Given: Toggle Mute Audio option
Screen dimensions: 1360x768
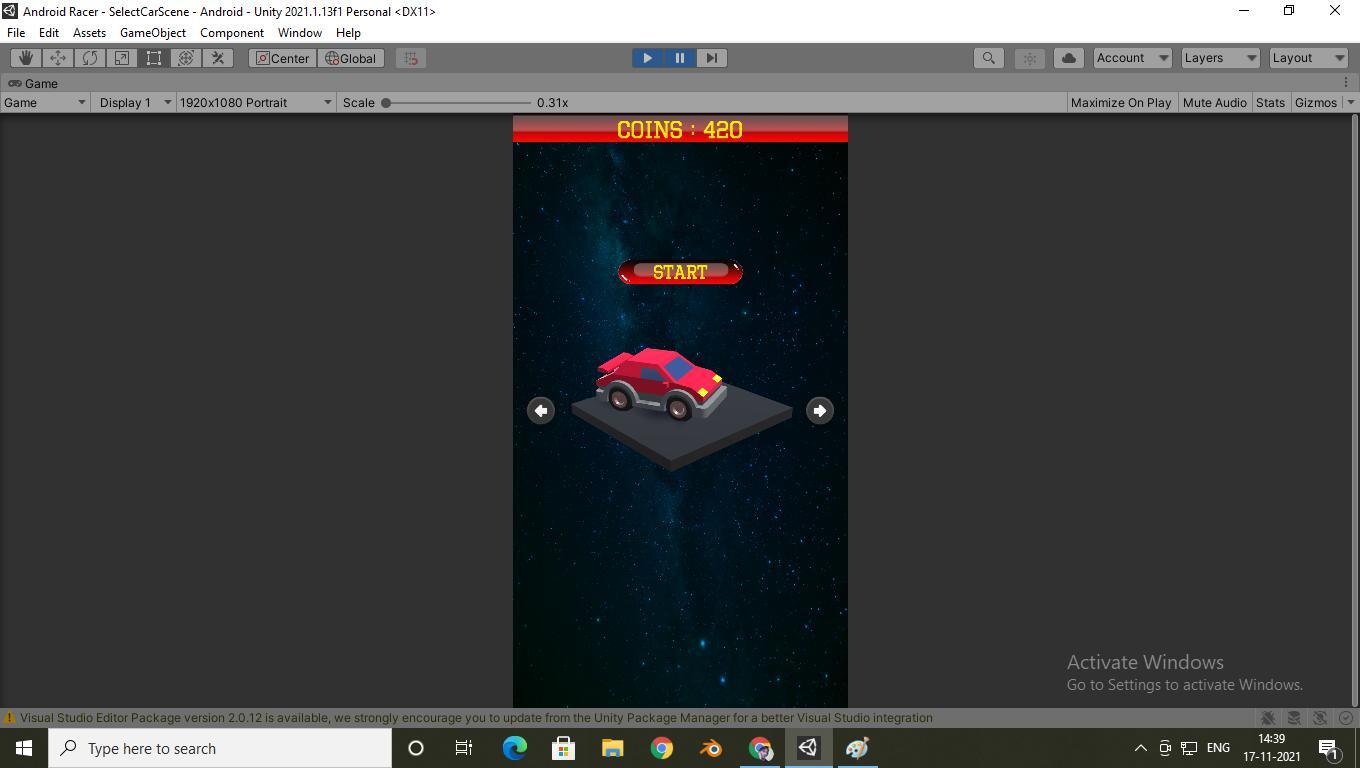Looking at the screenshot, I should pos(1214,103).
